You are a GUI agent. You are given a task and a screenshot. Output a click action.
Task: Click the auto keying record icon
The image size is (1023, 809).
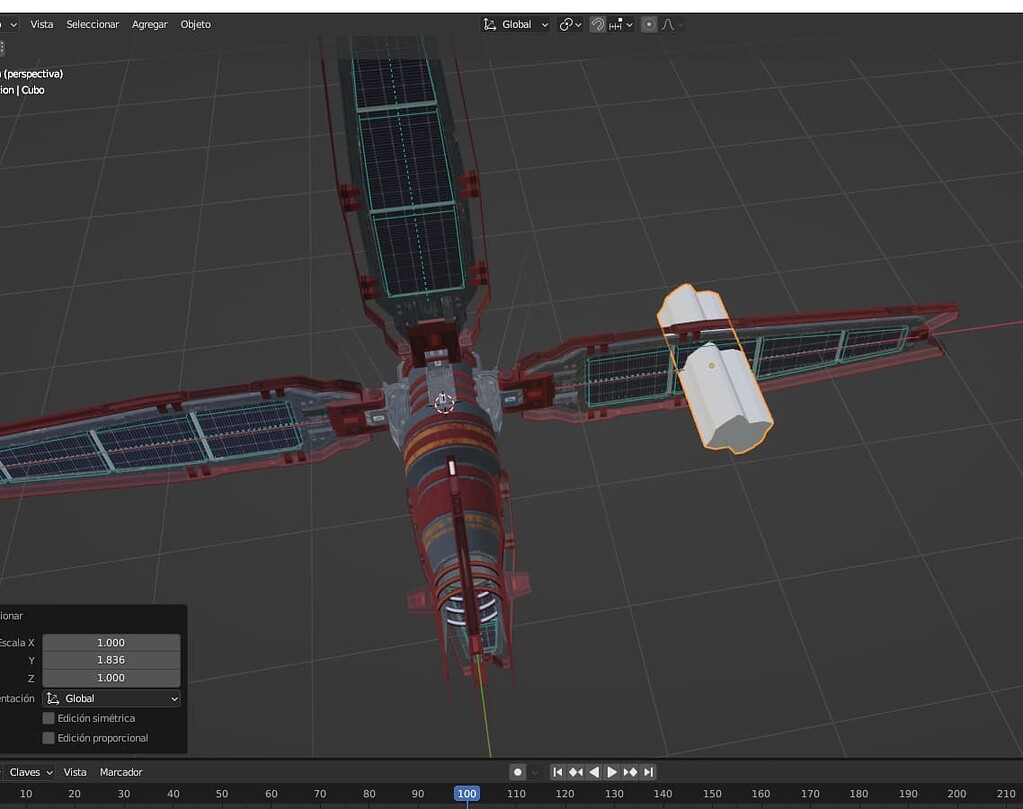(x=517, y=771)
